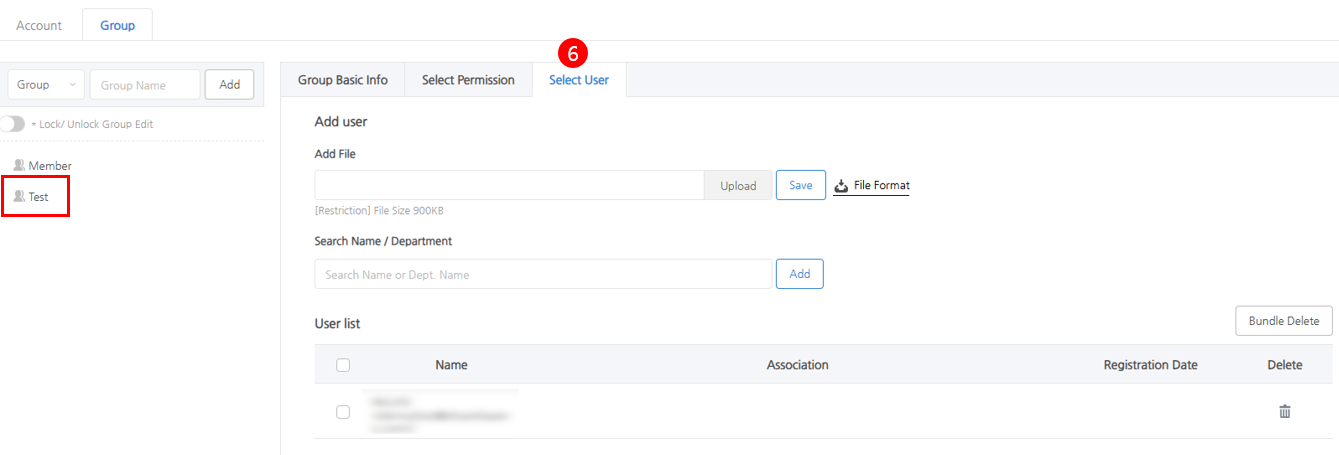Open the Group Basic Info tab

[x=343, y=80]
